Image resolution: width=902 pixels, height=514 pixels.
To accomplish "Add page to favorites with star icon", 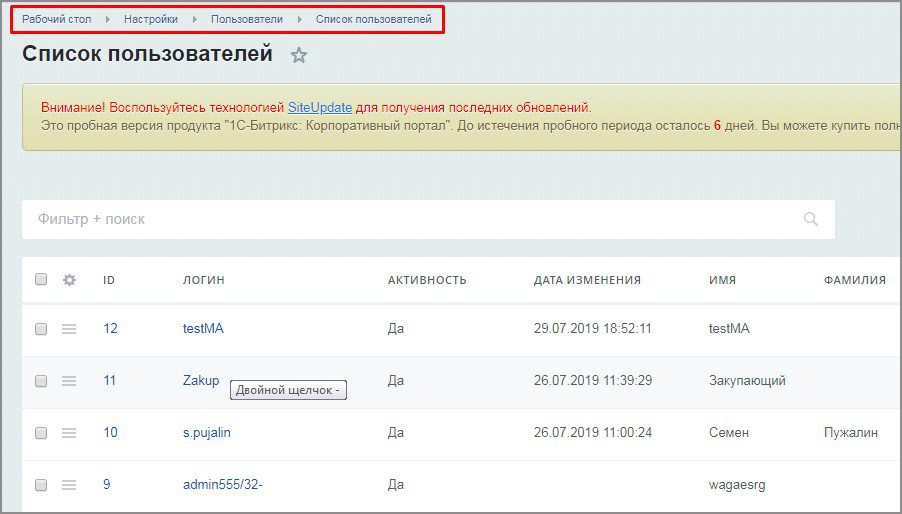I will pyautogui.click(x=298, y=56).
